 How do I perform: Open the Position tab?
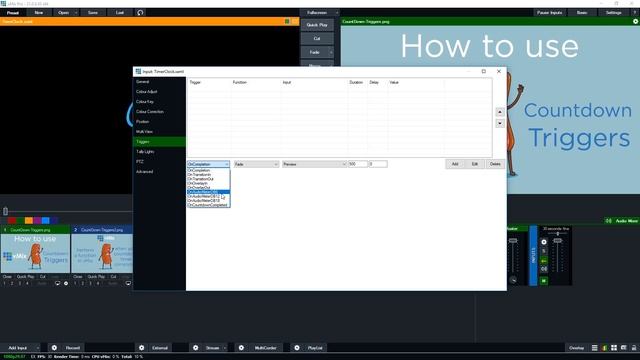click(159, 122)
